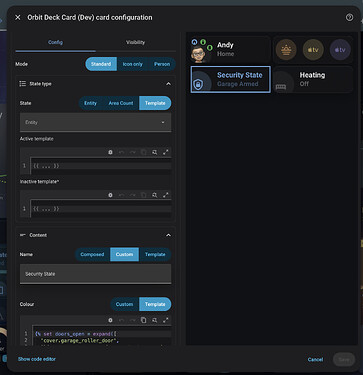
Task: Redo in the Colour template editor
Action: pyautogui.click(x=133, y=320)
